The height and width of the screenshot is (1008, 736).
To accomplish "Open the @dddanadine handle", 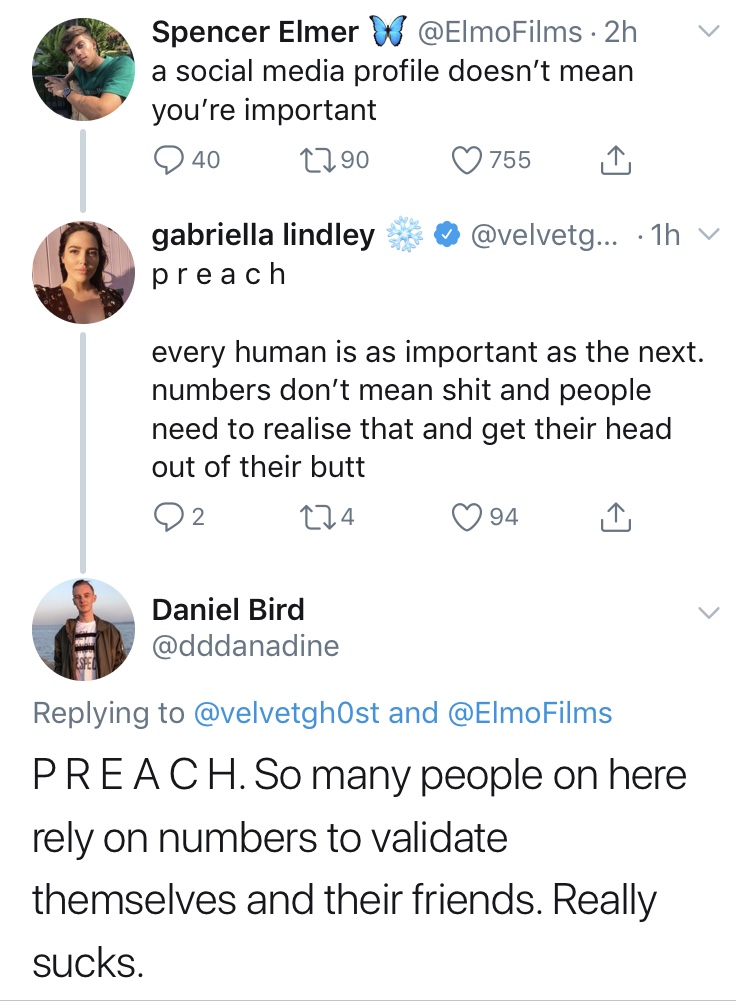I will coord(246,646).
